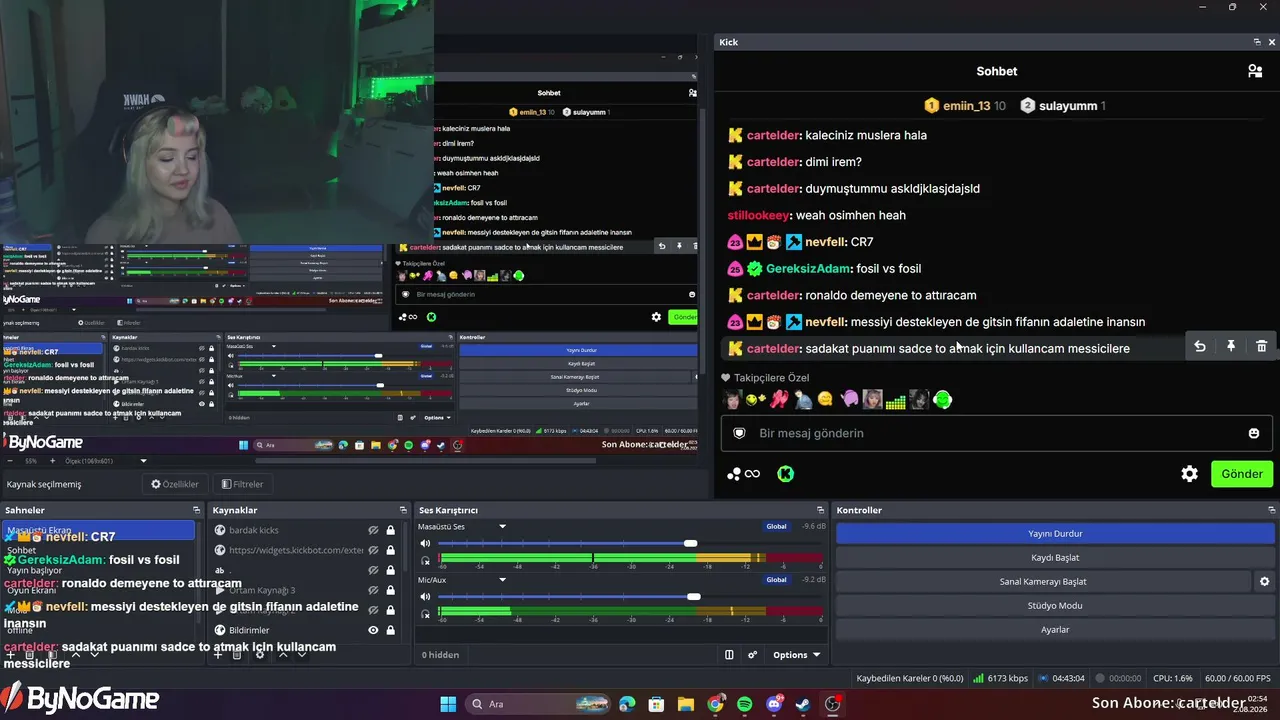This screenshot has width=1280, height=720.
Task: Open the mixer Options dropdown
Action: (796, 655)
